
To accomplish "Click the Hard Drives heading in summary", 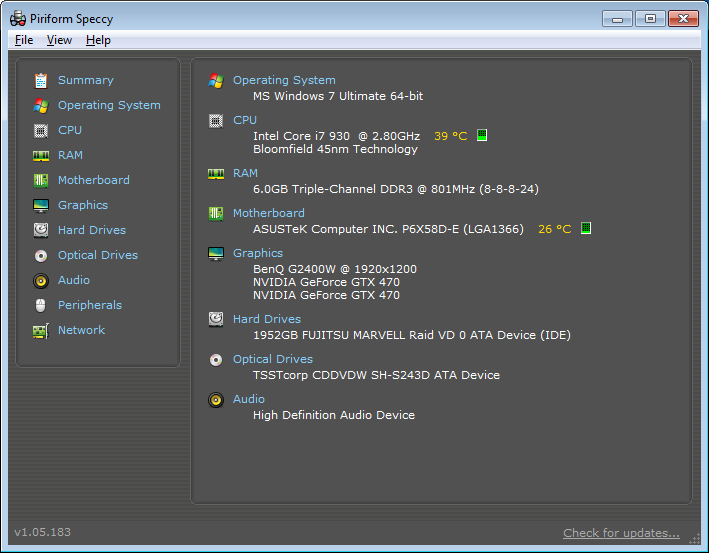I will click(267, 319).
